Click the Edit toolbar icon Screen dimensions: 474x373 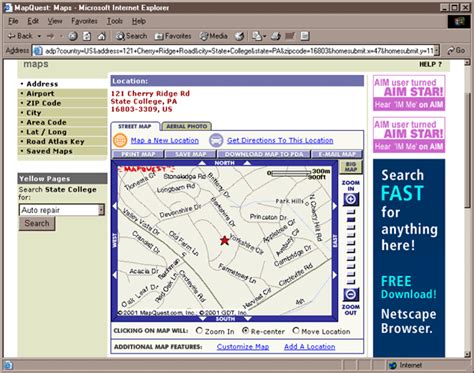[x=290, y=36]
